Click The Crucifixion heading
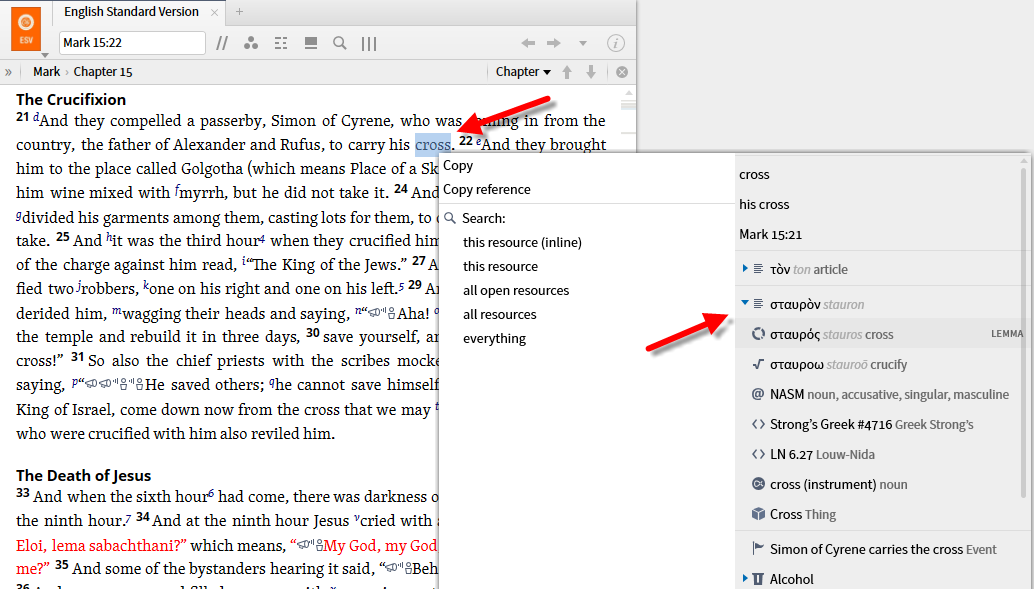This screenshot has width=1034, height=589. tap(71, 100)
